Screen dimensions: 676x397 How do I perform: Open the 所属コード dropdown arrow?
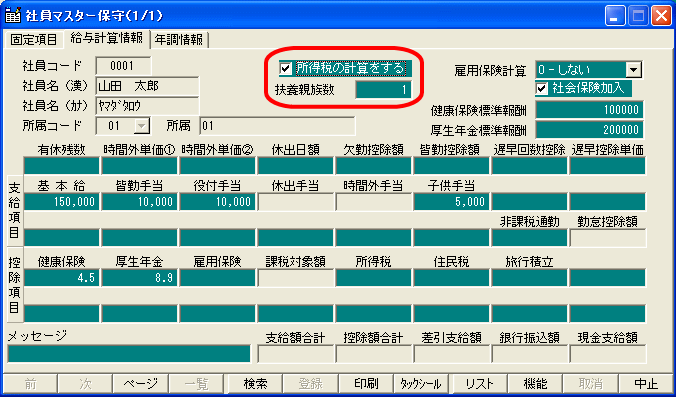coord(141,126)
